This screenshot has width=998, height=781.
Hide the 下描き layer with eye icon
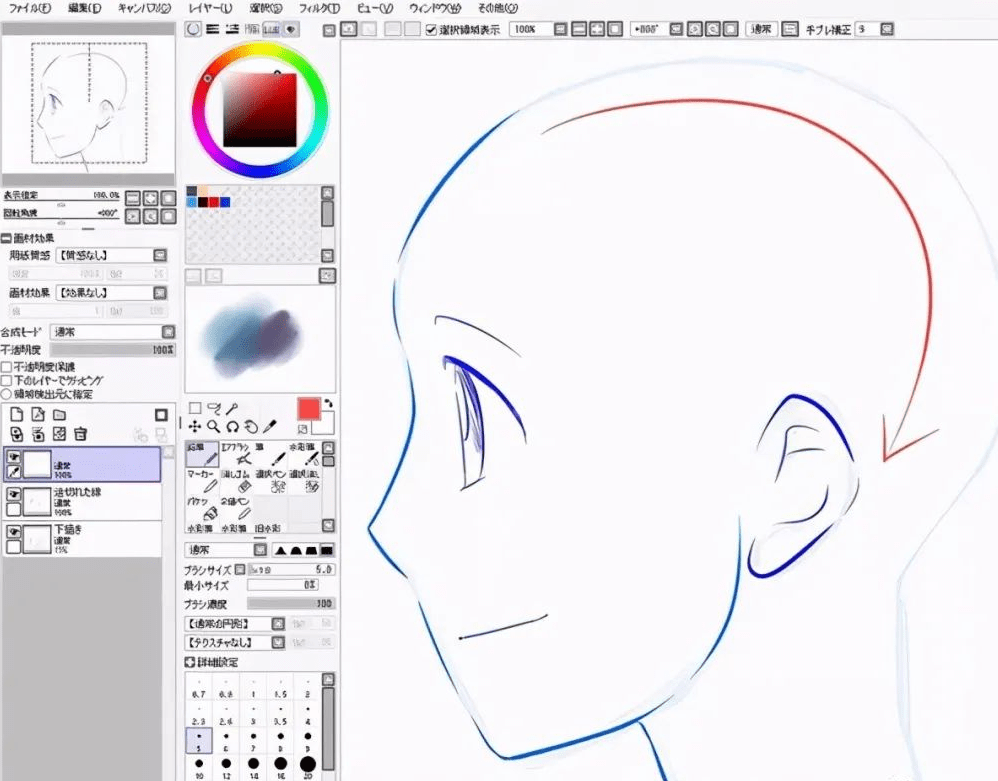(14, 532)
